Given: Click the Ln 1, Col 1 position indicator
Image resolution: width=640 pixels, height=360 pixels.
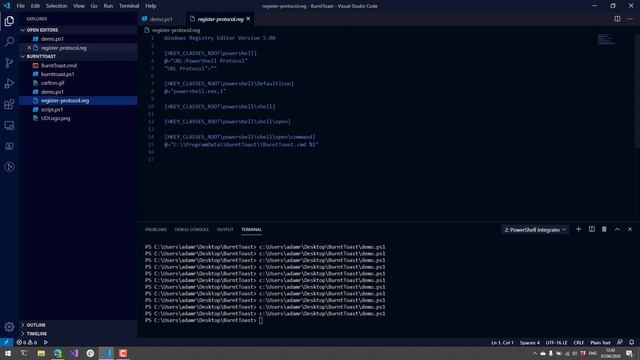Looking at the screenshot, I should click(x=502, y=342).
